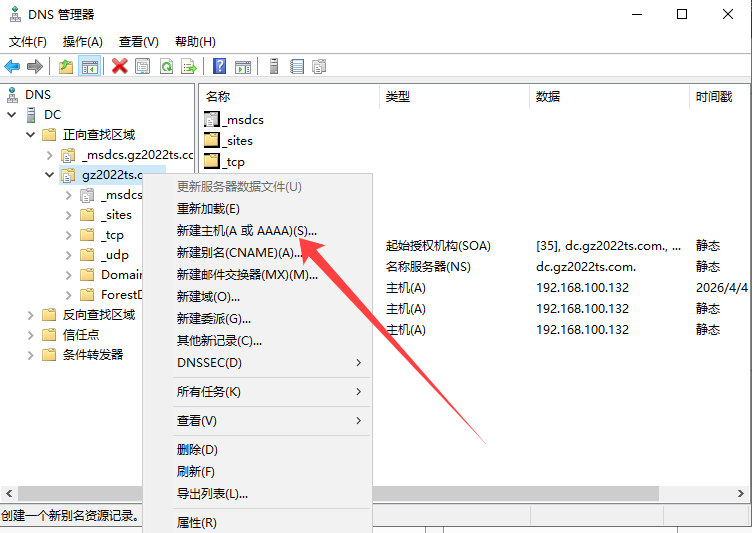
Task: Select 新建别名(CNAME) context menu entry
Action: pyautogui.click(x=240, y=252)
